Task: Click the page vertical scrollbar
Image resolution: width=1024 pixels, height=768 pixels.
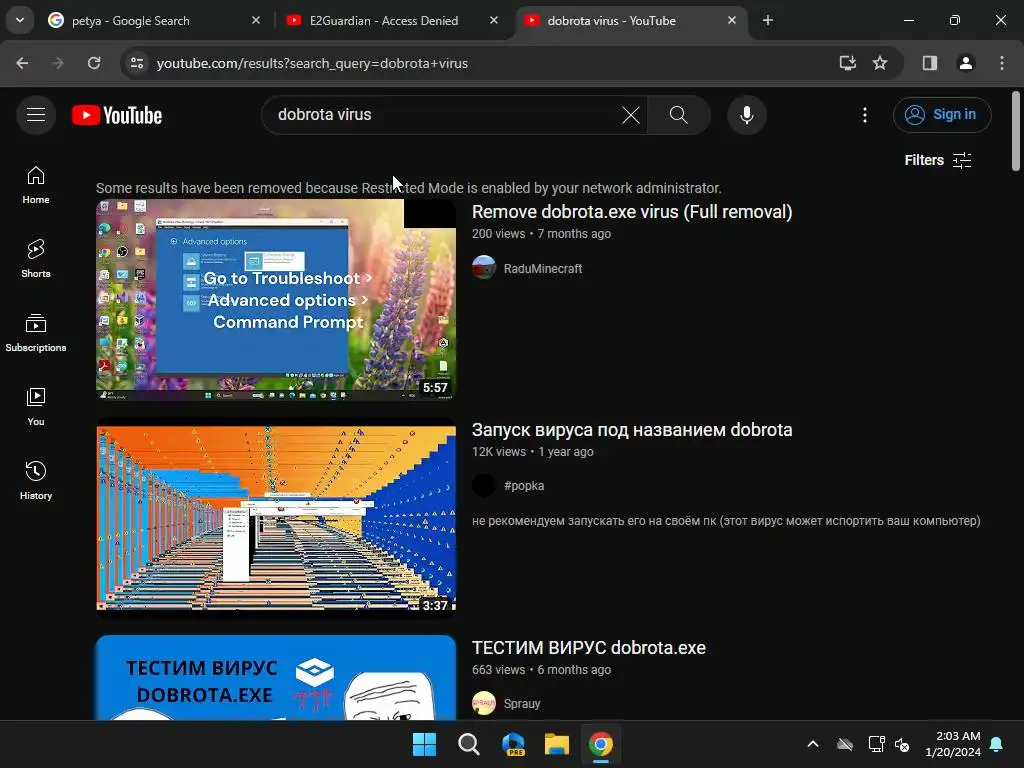Action: click(1016, 131)
